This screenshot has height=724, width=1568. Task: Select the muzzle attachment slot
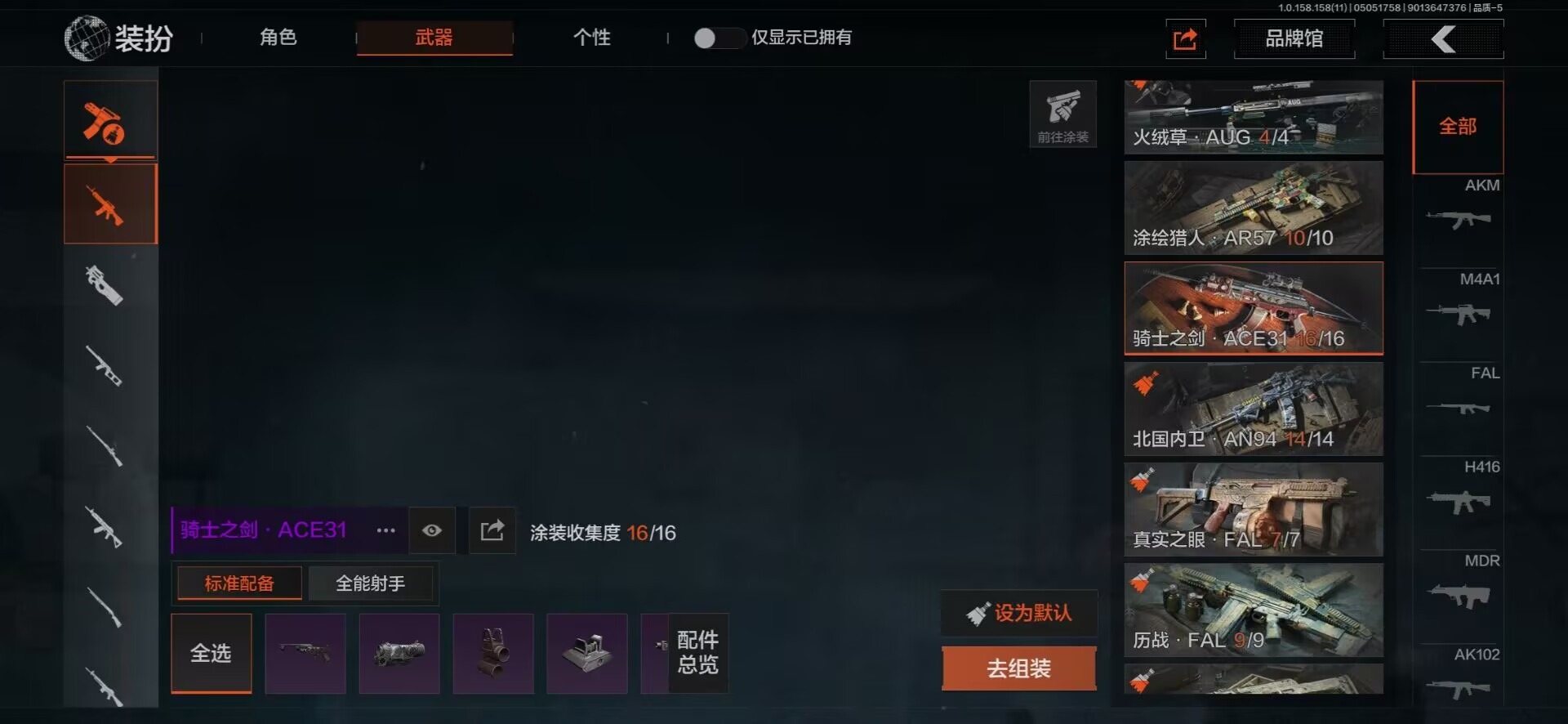pos(399,653)
